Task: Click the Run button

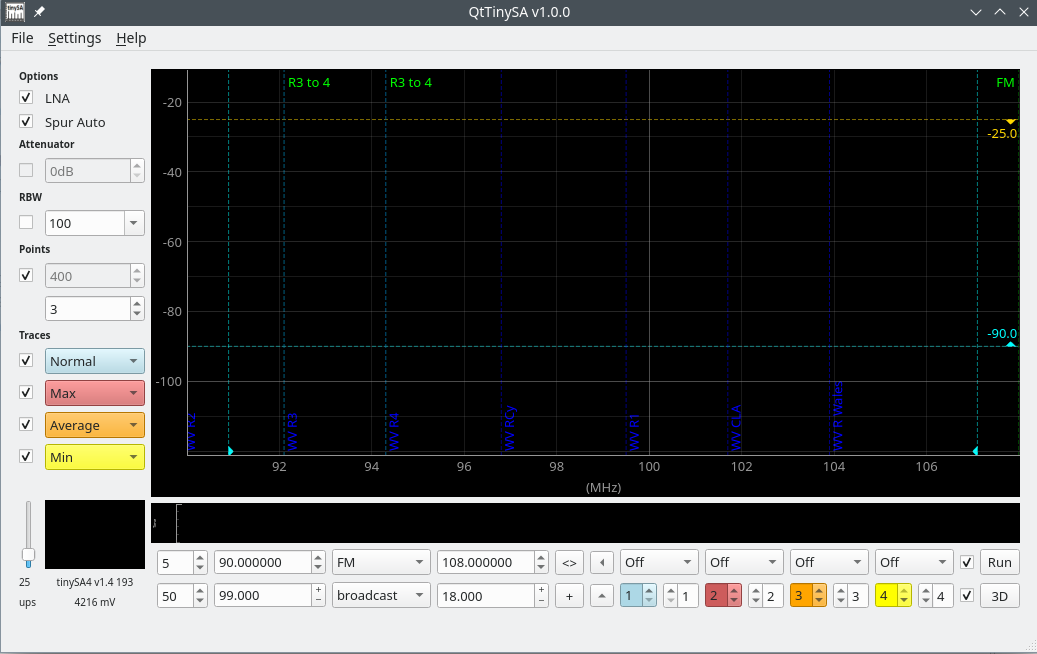Action: (x=999, y=563)
